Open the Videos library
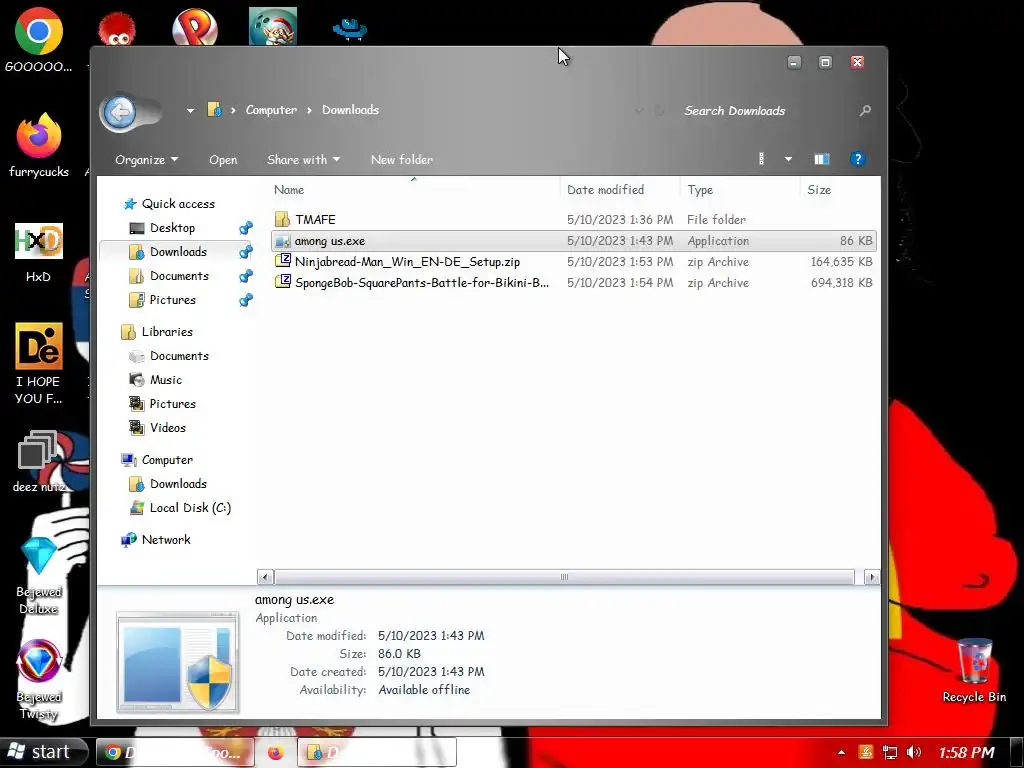This screenshot has height=768, width=1024. pos(168,428)
